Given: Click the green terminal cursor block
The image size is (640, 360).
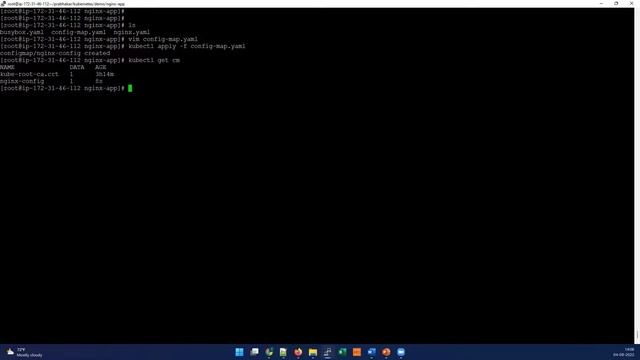Looking at the screenshot, I should pos(130,88).
